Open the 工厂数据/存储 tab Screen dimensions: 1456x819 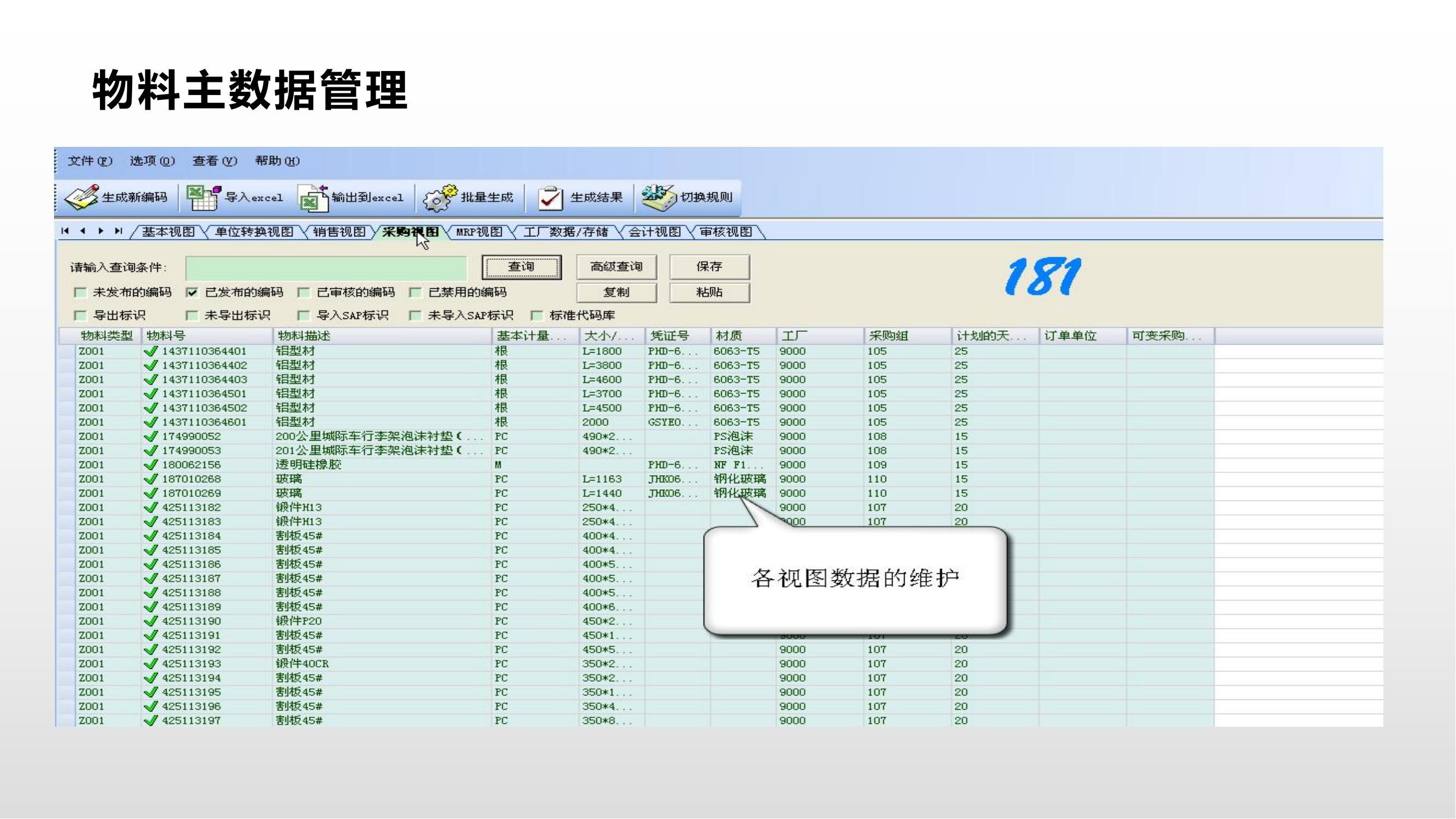point(565,232)
